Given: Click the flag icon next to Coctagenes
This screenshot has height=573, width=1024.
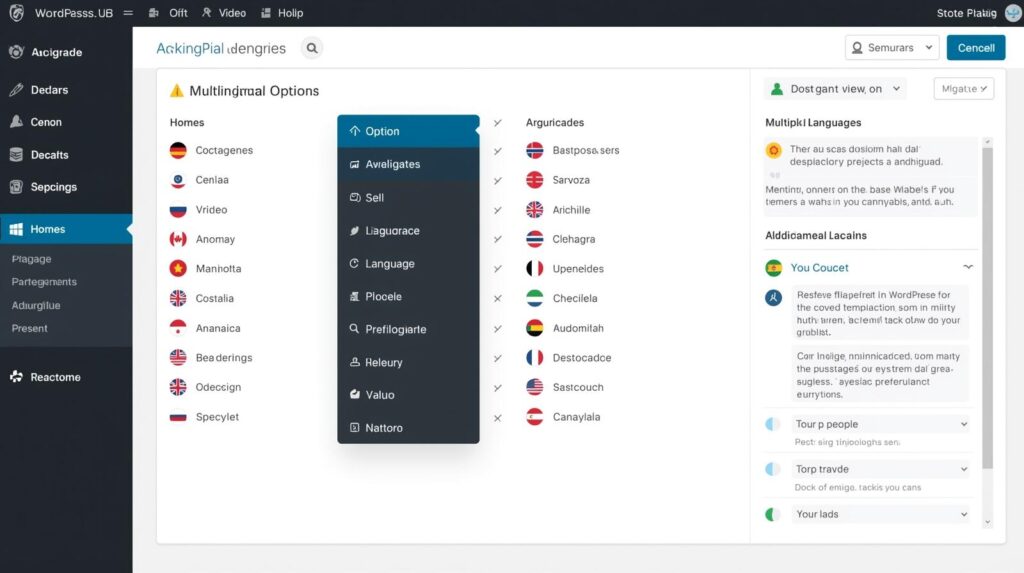Looking at the screenshot, I should 178,151.
